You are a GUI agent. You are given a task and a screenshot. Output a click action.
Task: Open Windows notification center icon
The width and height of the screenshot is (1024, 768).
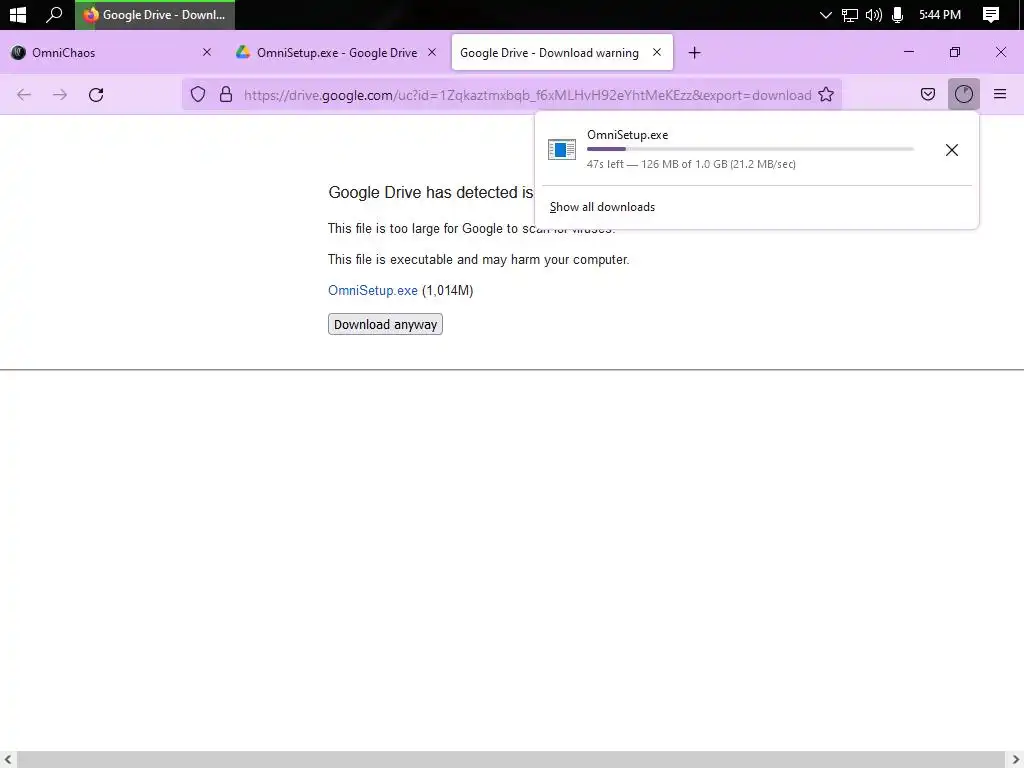click(x=991, y=15)
